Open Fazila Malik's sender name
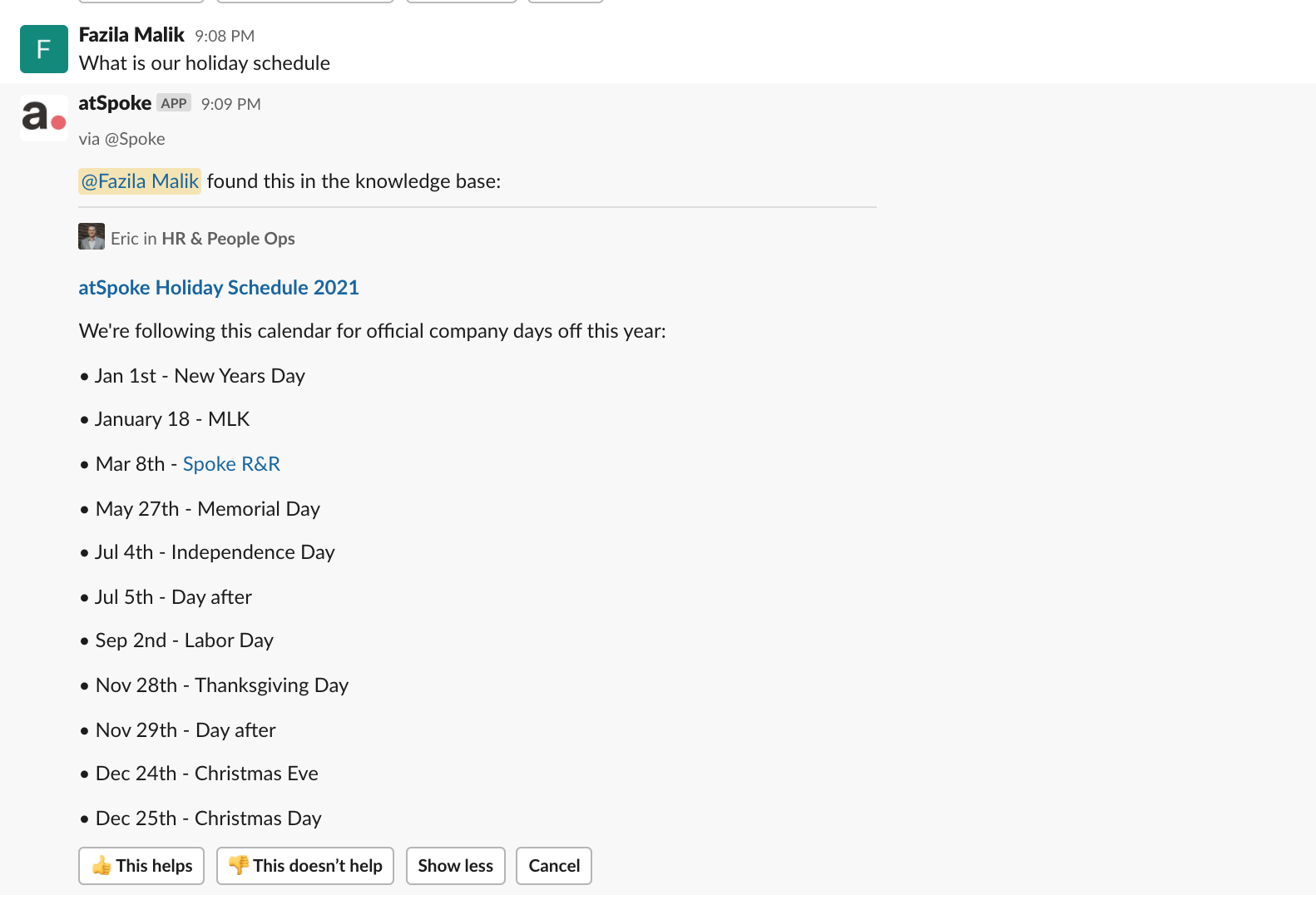1316x905 pixels. point(131,35)
